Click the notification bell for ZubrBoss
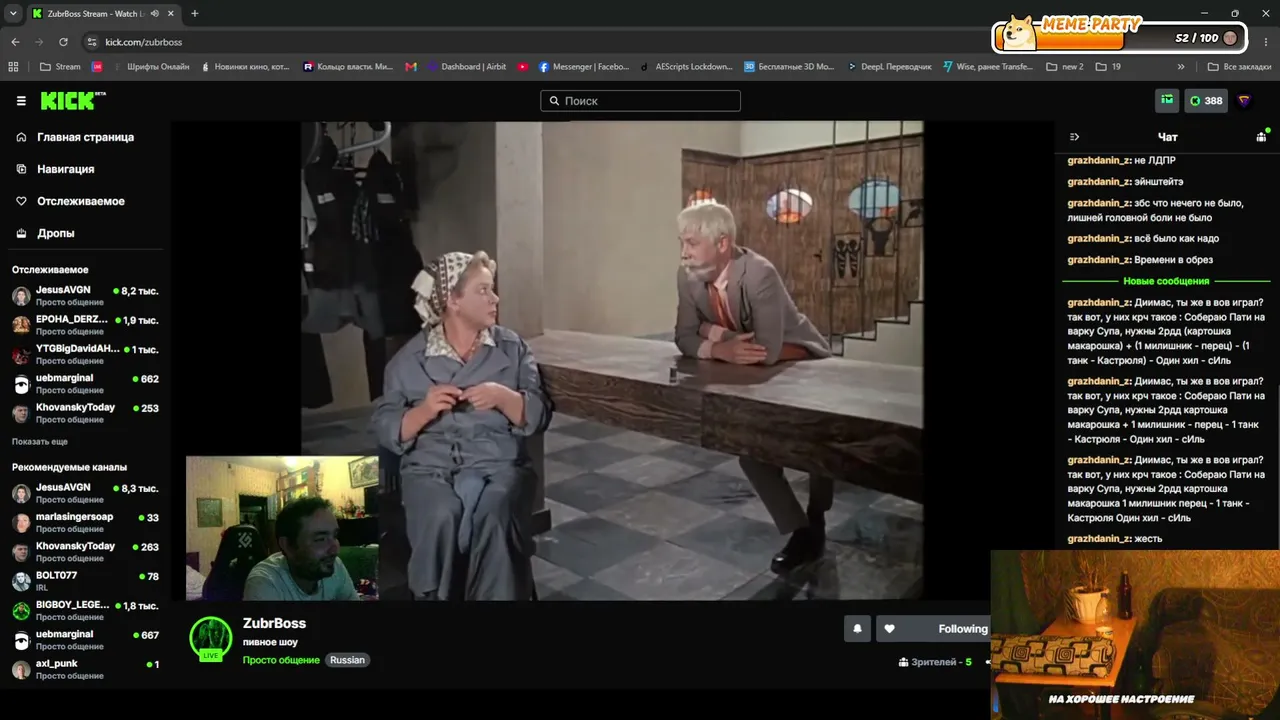The image size is (1280, 720). pos(857,629)
